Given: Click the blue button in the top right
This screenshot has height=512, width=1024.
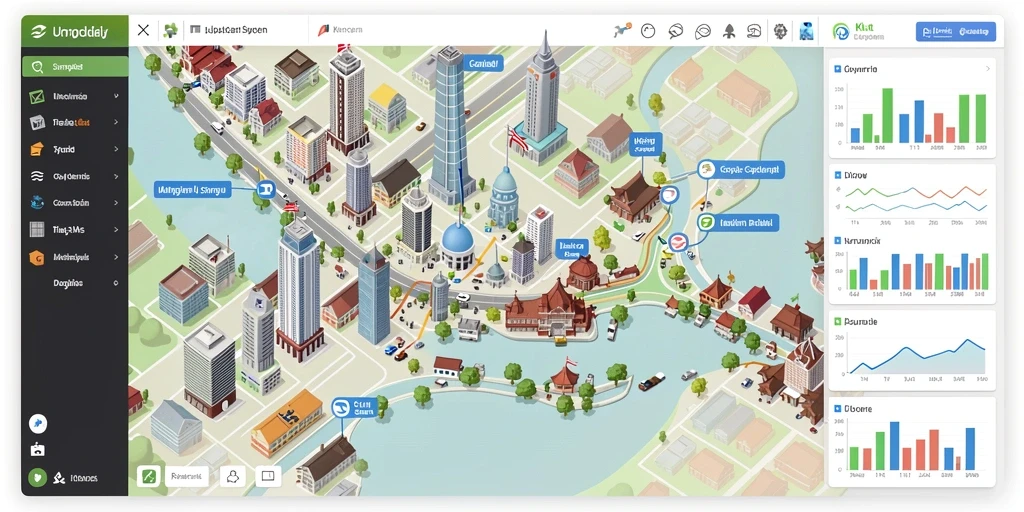Looking at the screenshot, I should pyautogui.click(x=955, y=31).
